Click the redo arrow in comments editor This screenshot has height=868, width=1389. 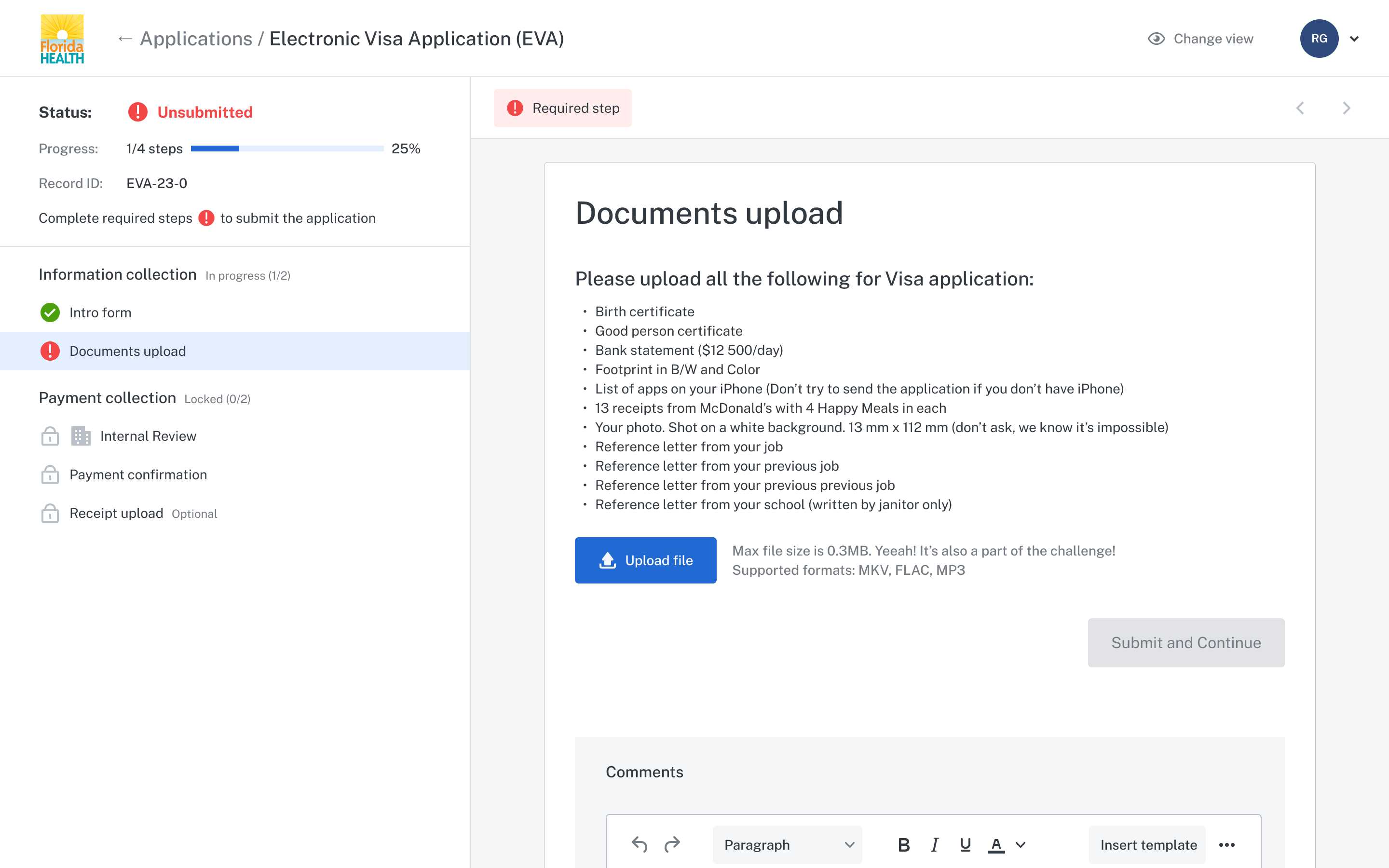coord(672,844)
